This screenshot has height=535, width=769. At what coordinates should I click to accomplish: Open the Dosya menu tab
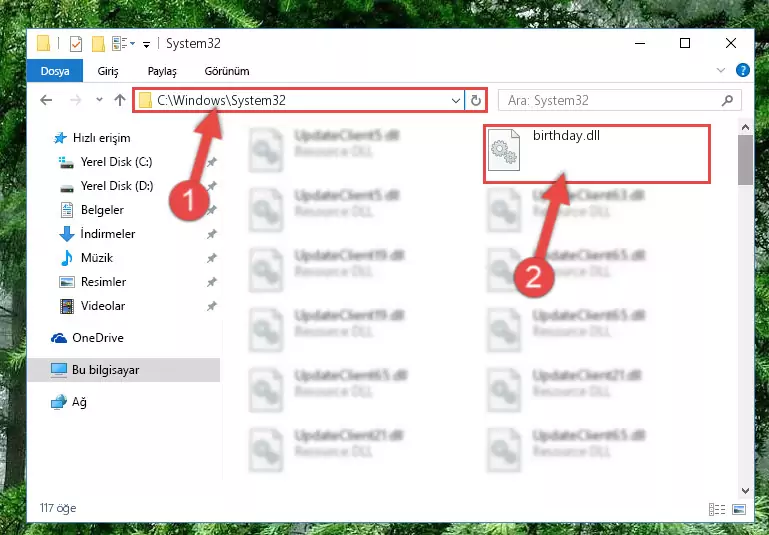pyautogui.click(x=55, y=71)
